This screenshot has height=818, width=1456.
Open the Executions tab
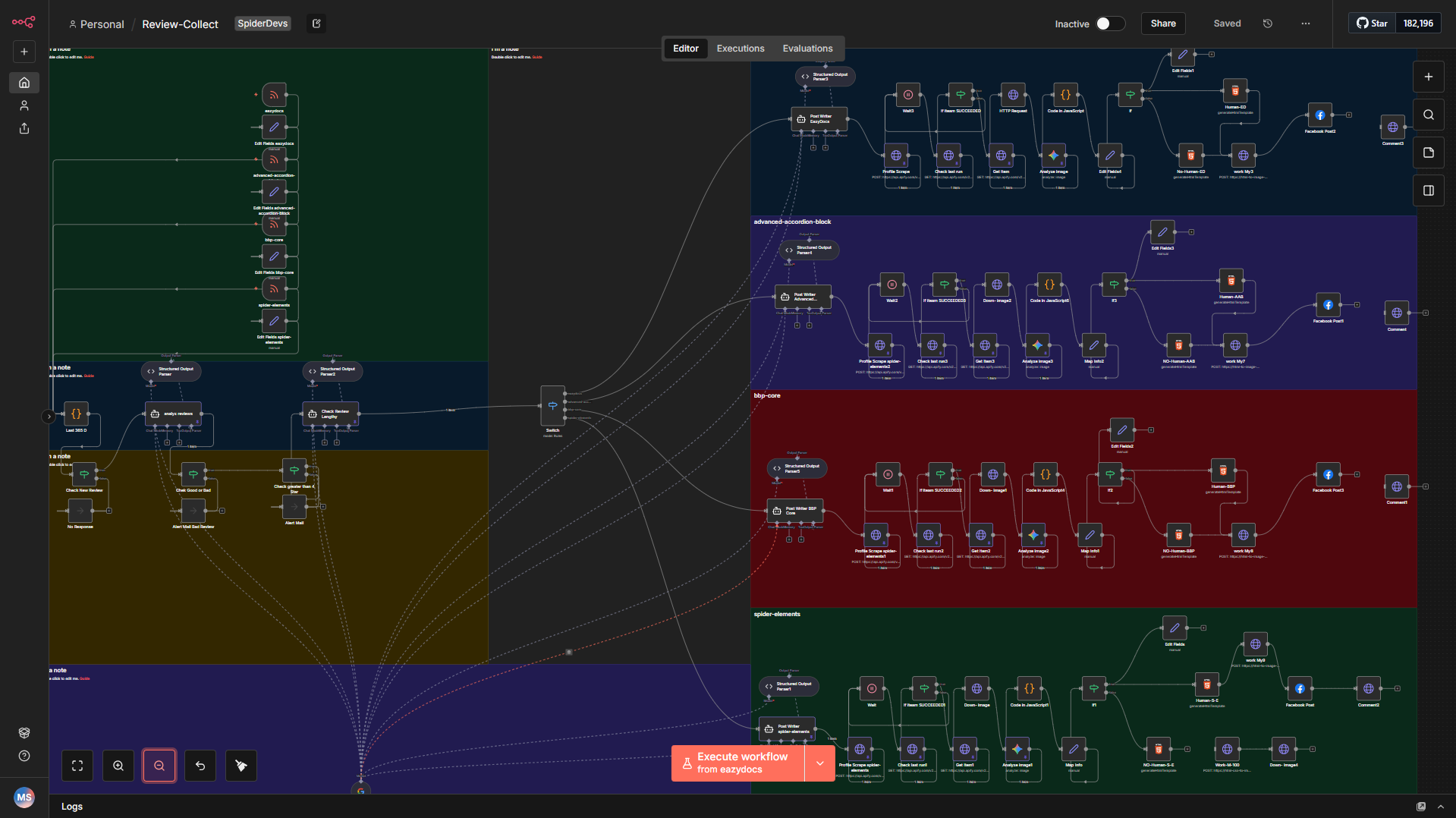coord(740,49)
